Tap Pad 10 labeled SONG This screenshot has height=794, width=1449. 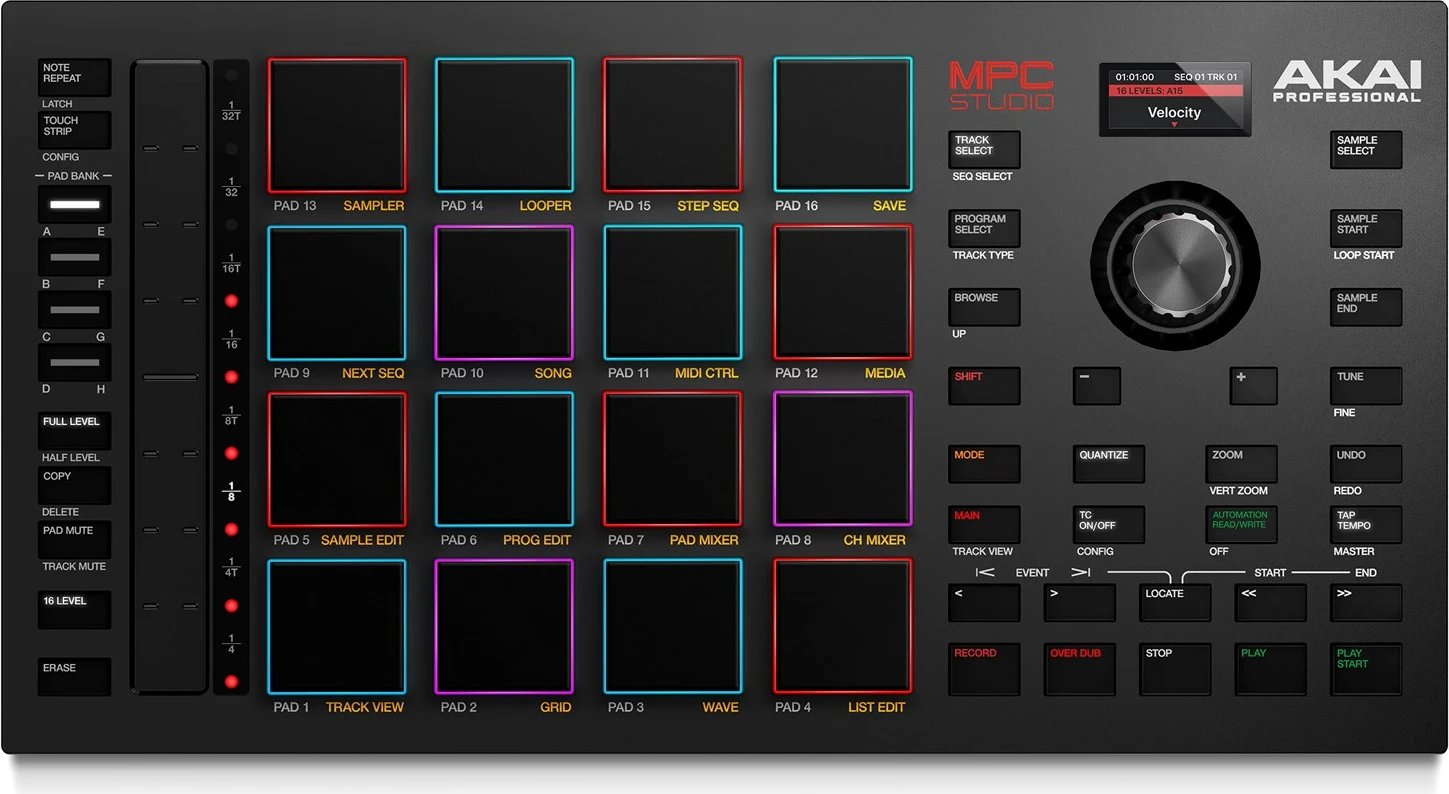point(504,293)
